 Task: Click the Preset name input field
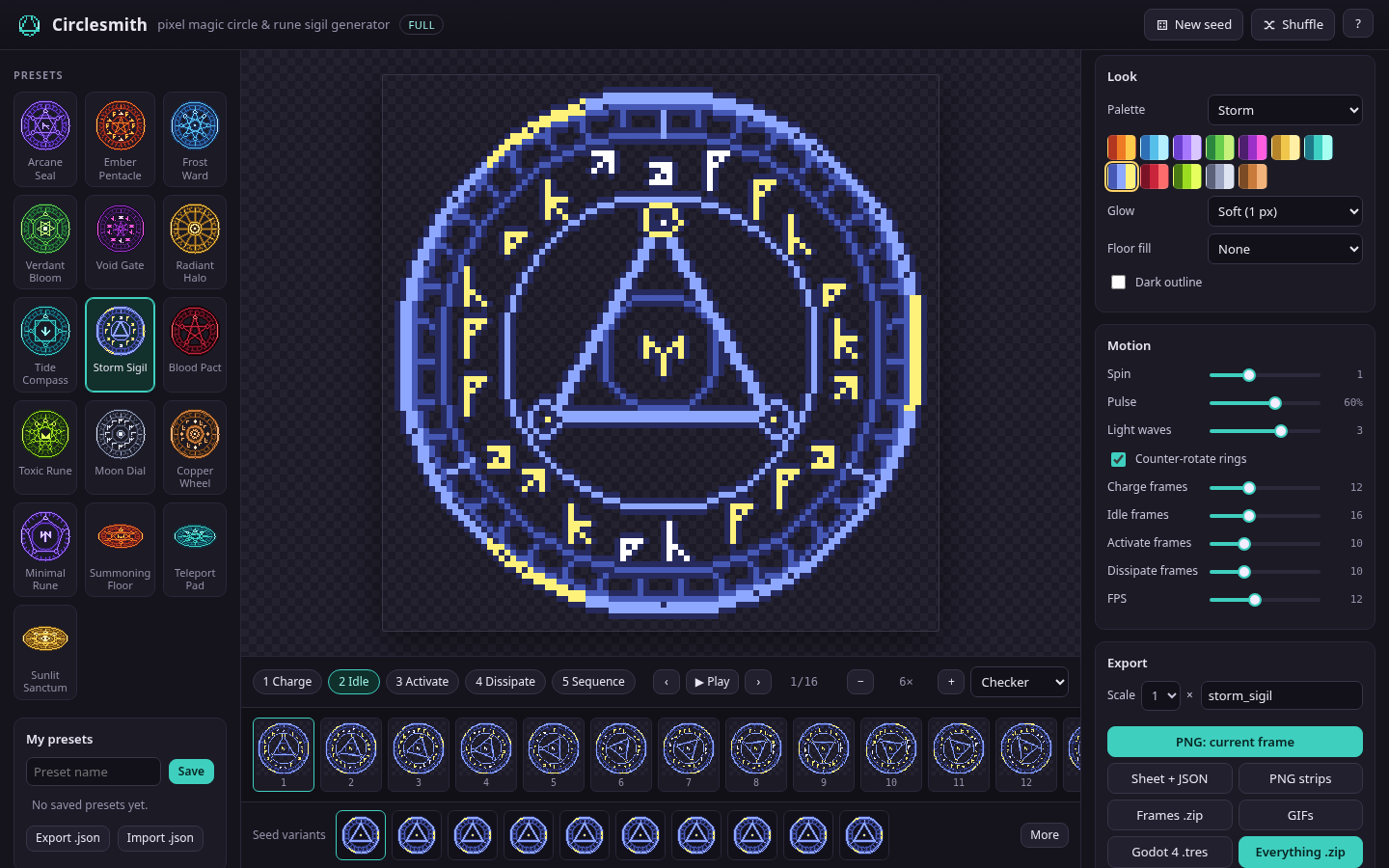[94, 772]
